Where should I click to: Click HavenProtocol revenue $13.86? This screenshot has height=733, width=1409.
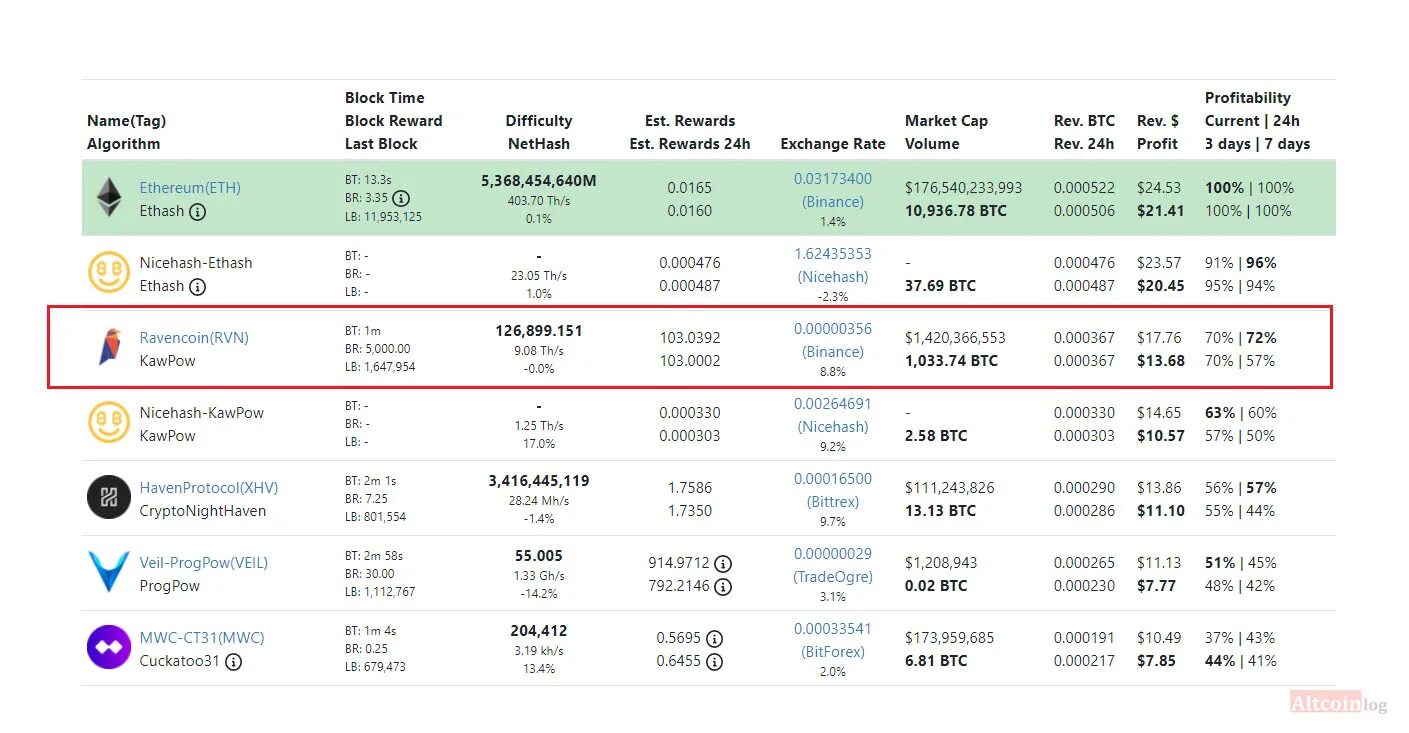[x=1159, y=488]
